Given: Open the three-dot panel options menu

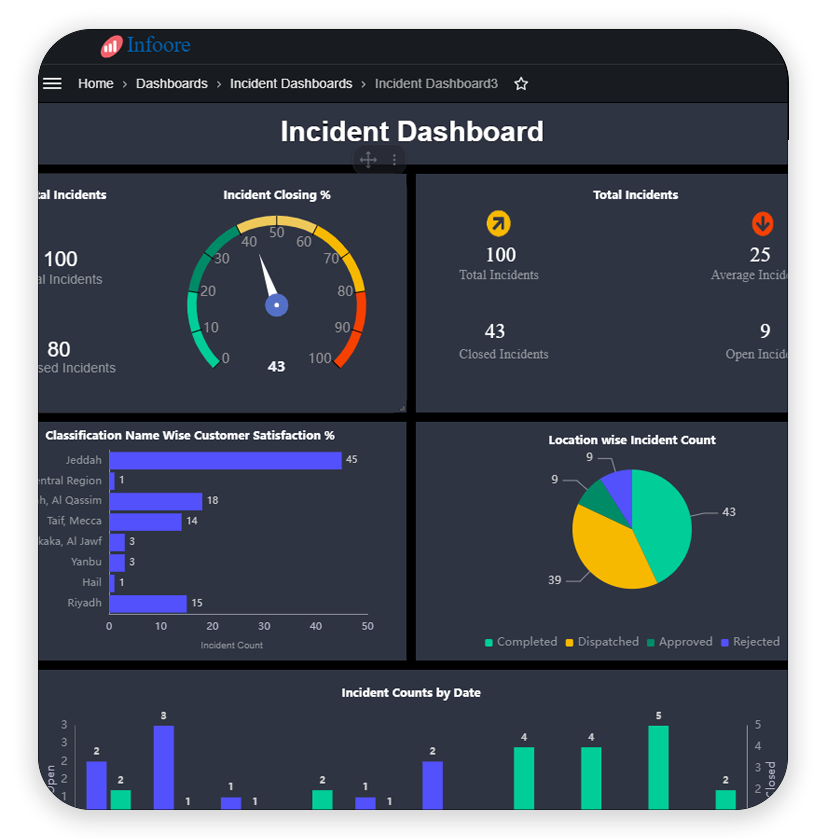Looking at the screenshot, I should coord(394,160).
